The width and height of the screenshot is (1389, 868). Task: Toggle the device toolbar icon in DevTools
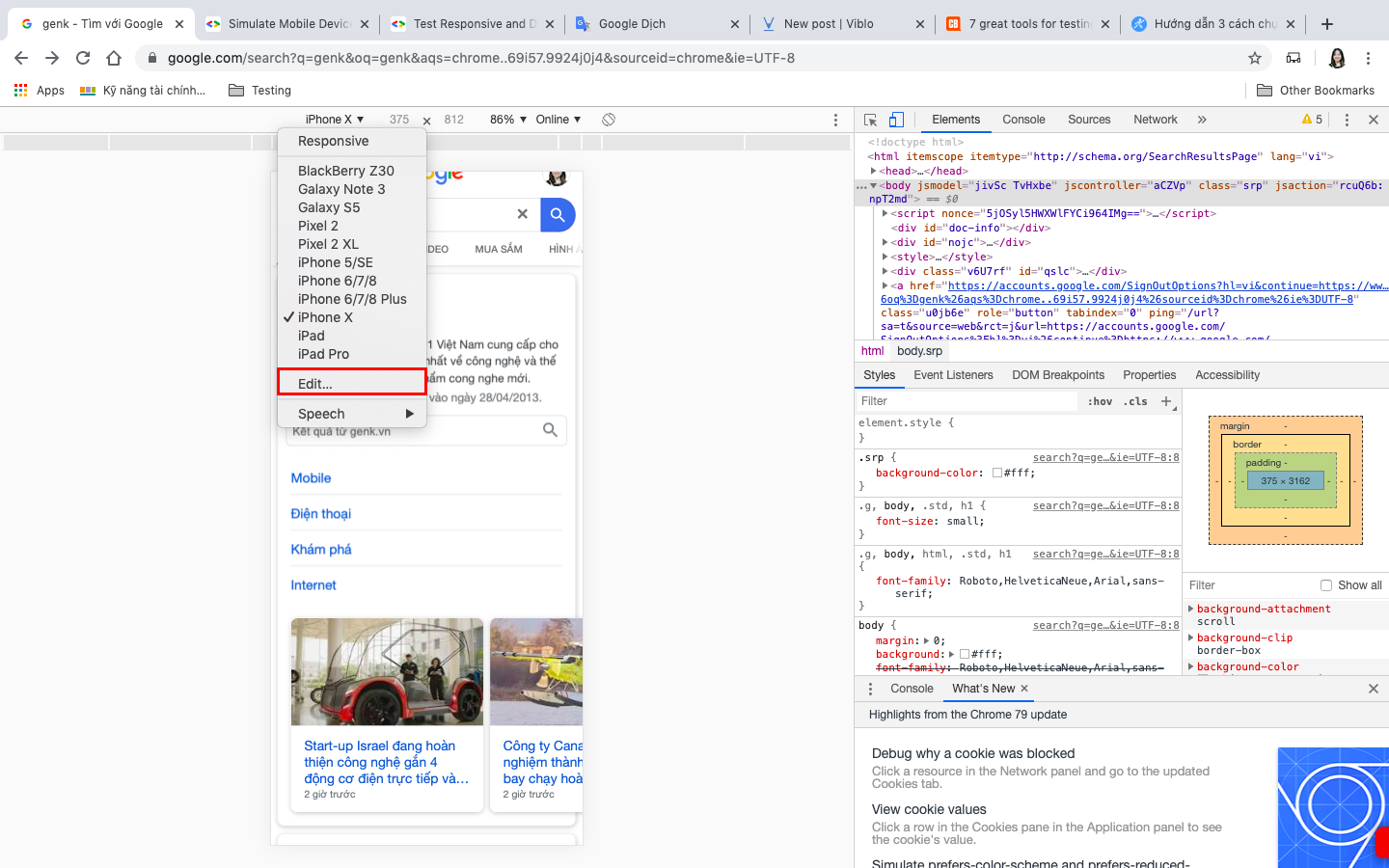(x=896, y=120)
